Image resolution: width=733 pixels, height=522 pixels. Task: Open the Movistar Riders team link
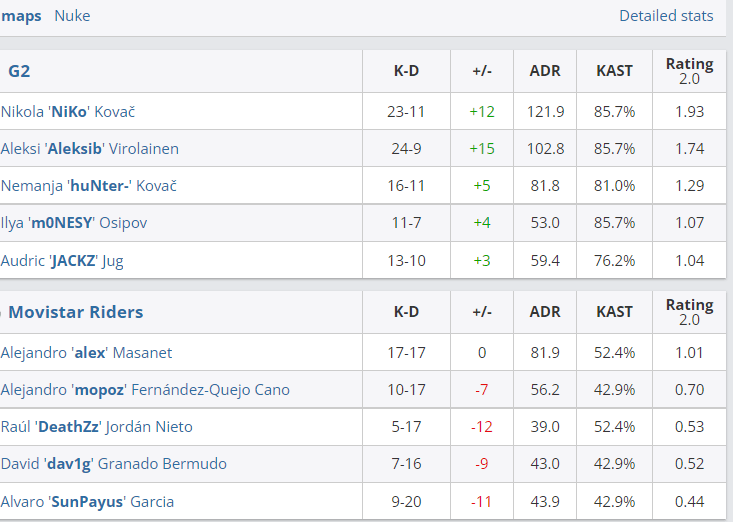[x=76, y=312]
